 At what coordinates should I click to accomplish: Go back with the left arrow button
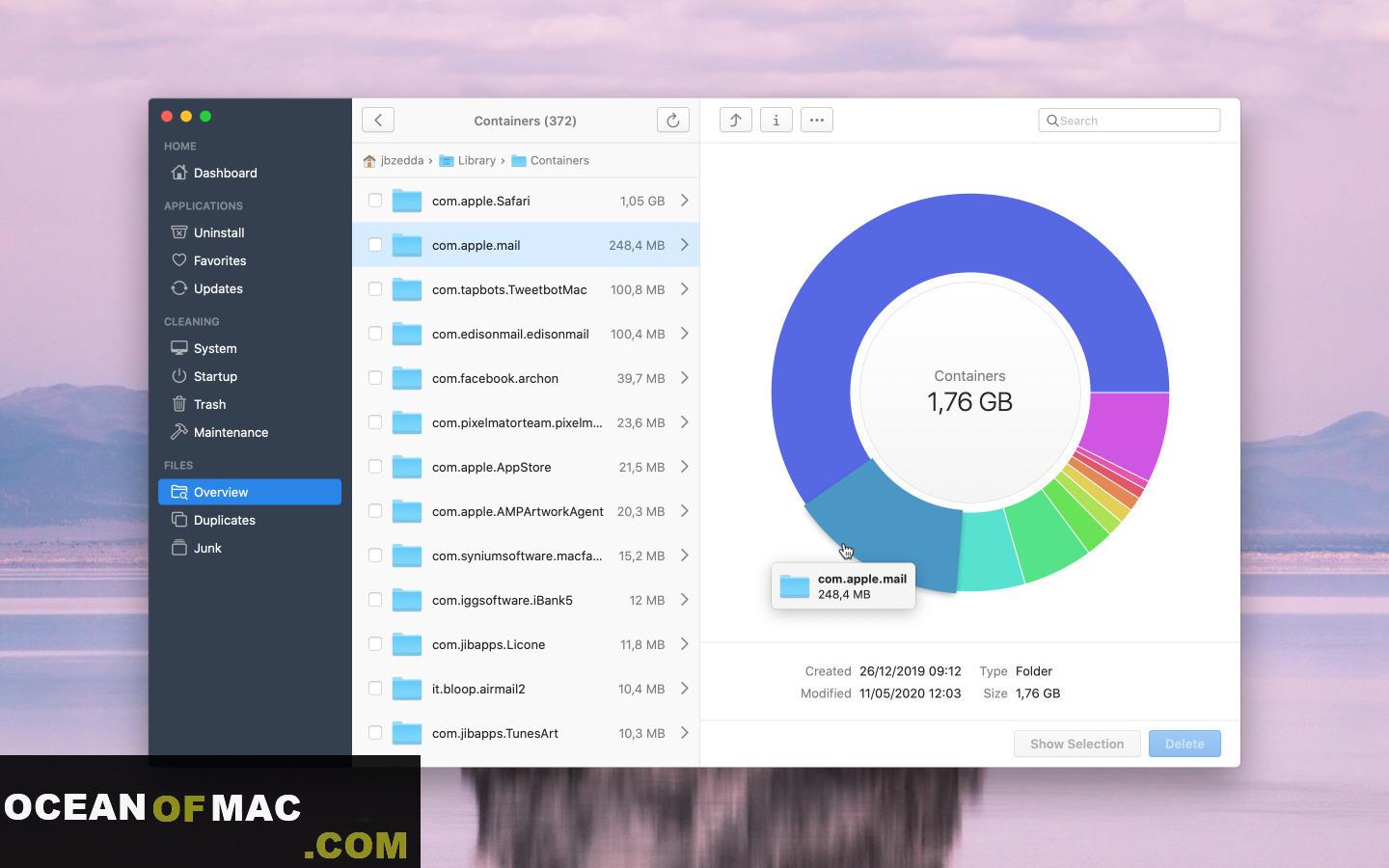pyautogui.click(x=378, y=121)
